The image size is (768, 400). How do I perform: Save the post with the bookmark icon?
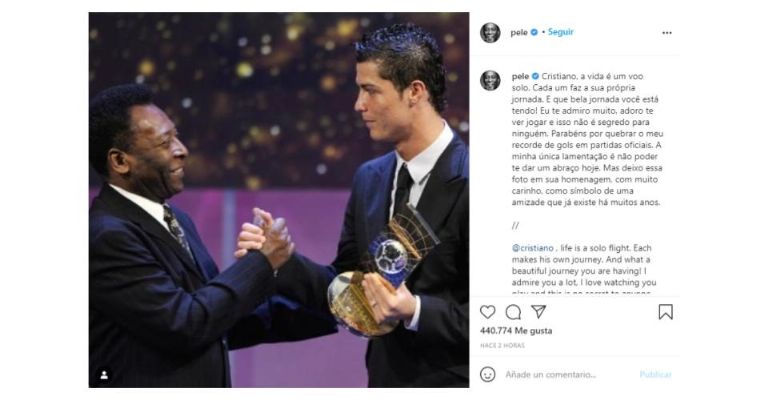click(666, 312)
